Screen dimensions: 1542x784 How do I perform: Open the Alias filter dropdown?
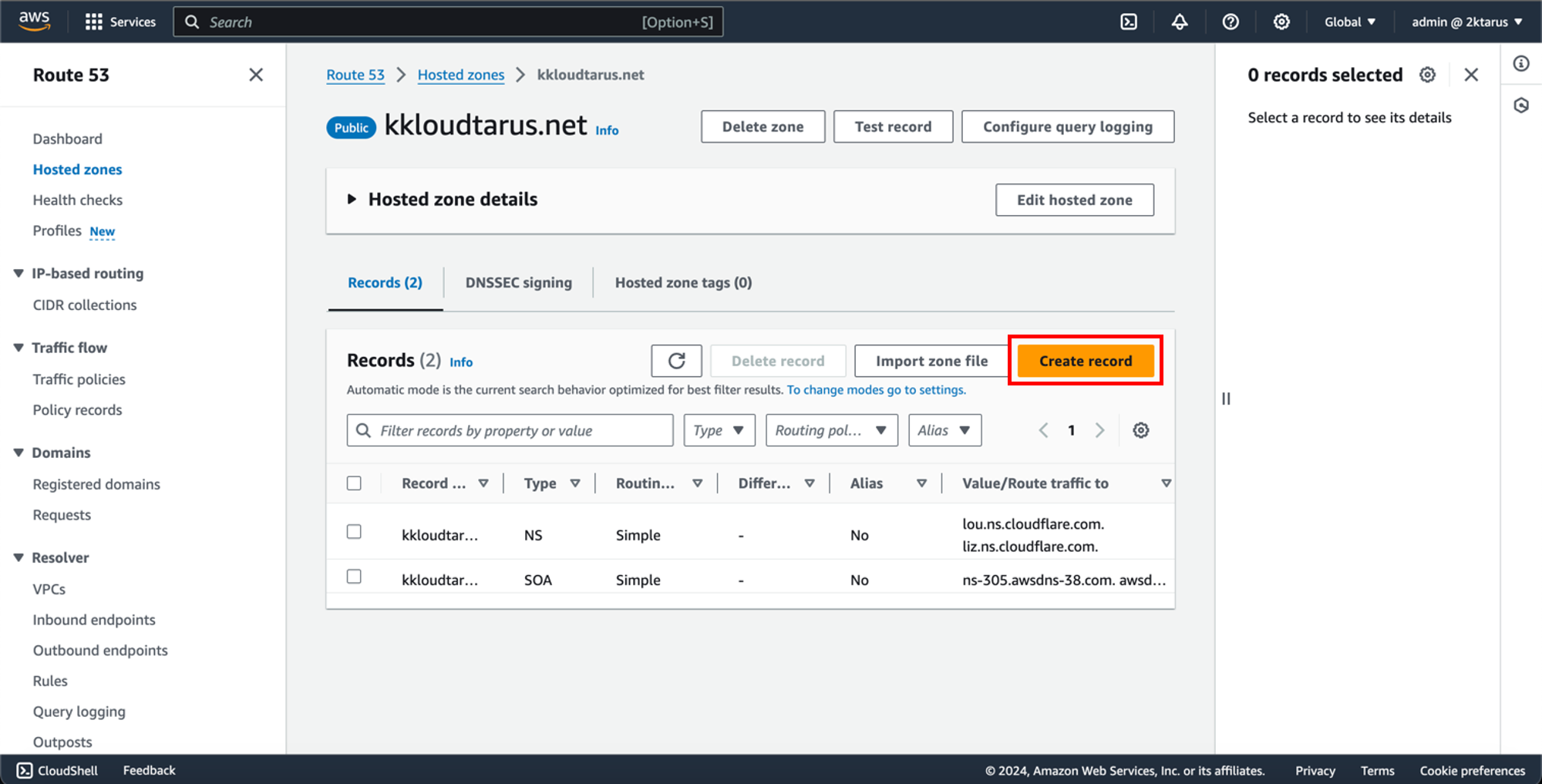tap(944, 430)
